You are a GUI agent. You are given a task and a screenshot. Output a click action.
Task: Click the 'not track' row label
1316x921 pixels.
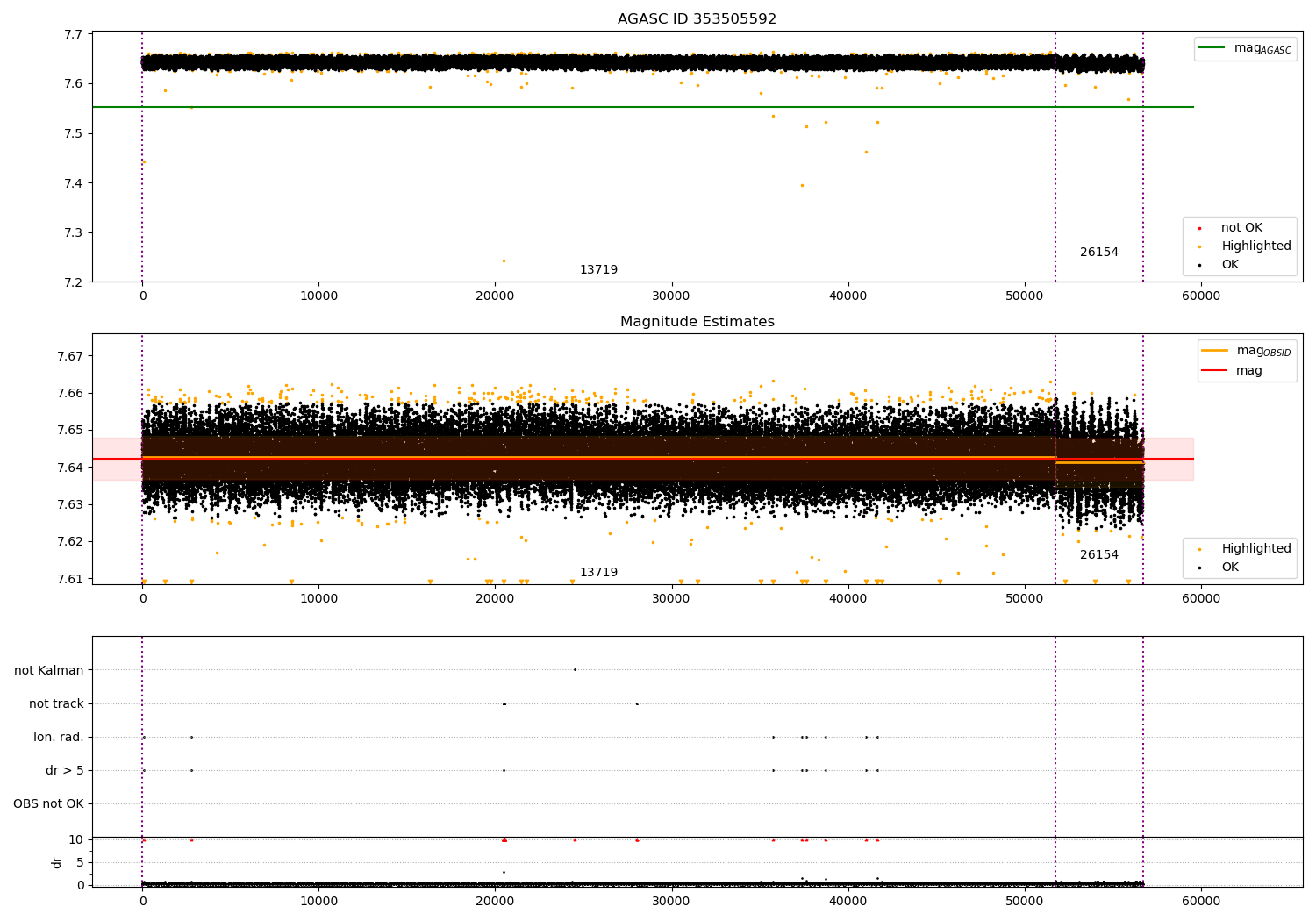(56, 703)
